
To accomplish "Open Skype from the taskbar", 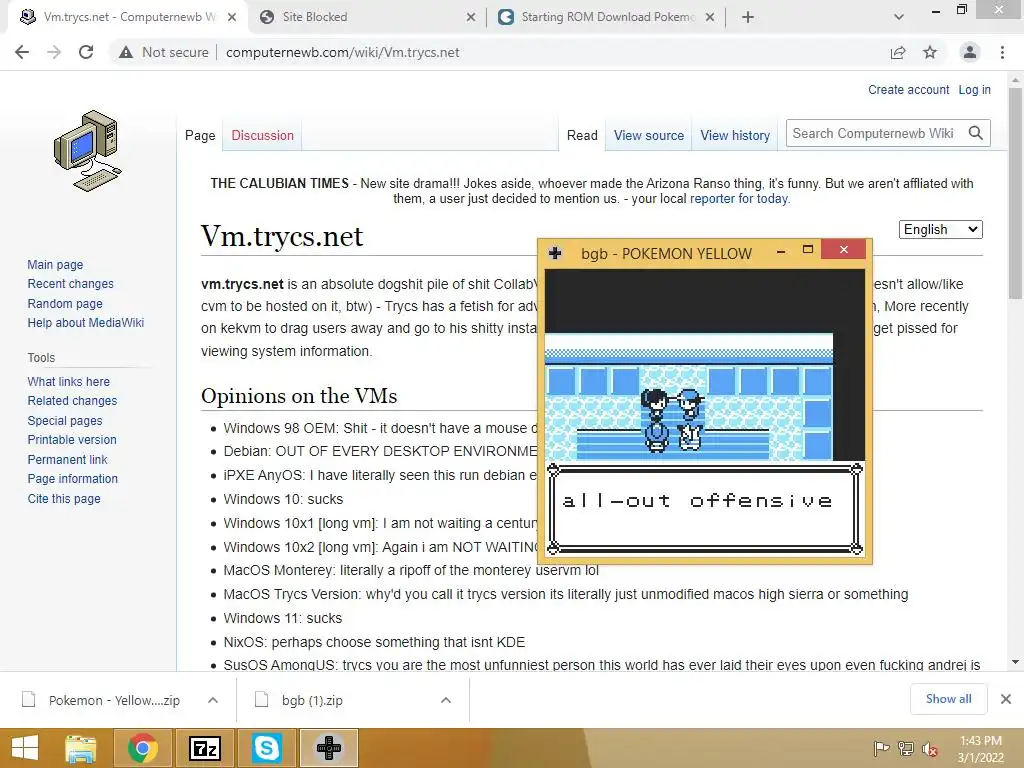I will [x=266, y=748].
